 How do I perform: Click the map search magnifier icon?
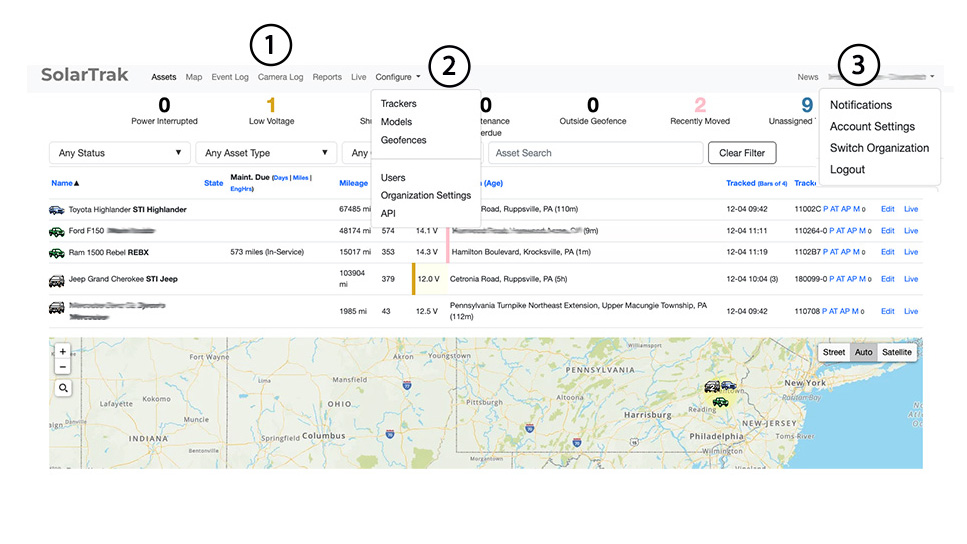pyautogui.click(x=63, y=388)
